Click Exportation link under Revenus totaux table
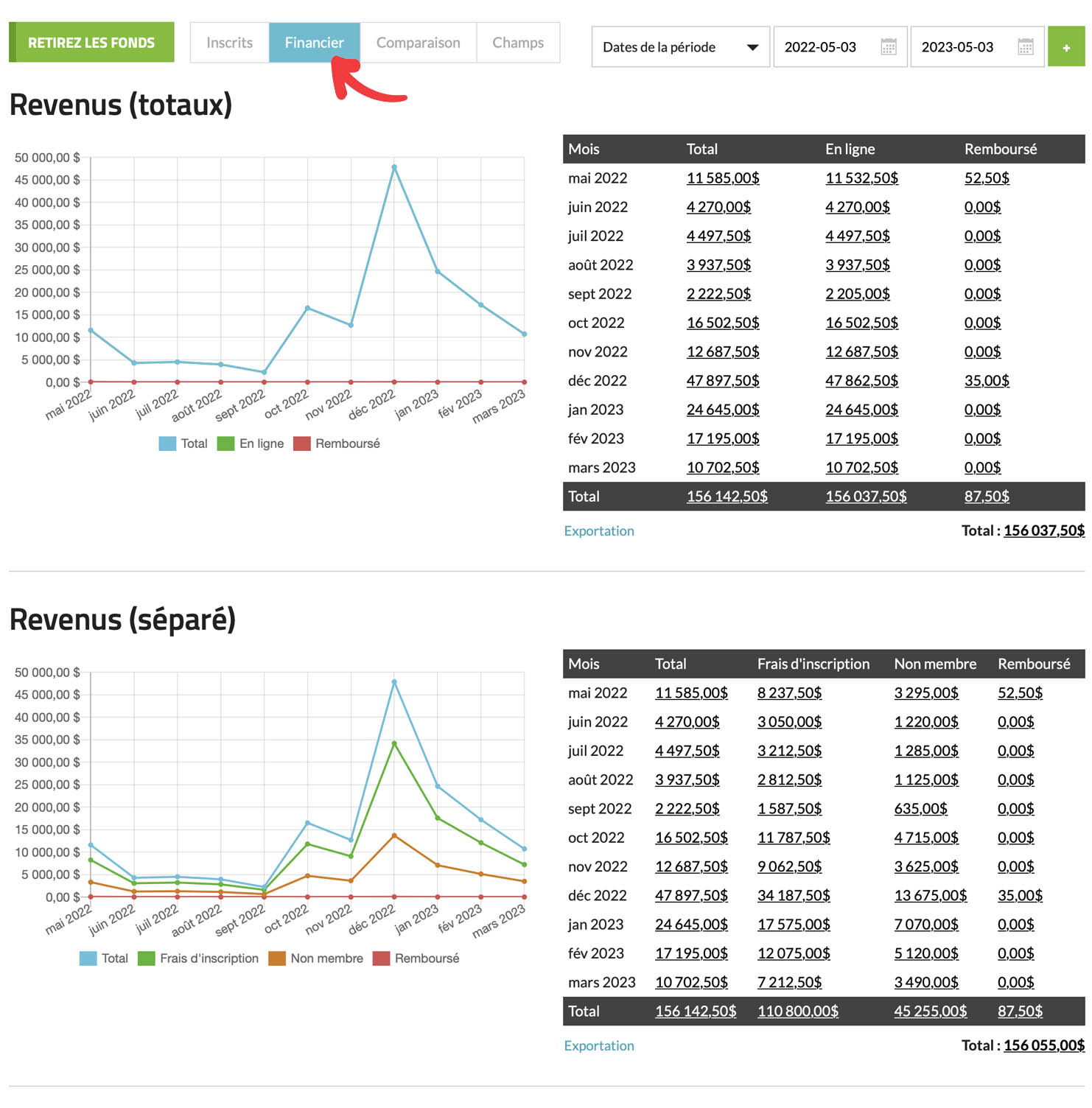The image size is (1092, 1108). [598, 531]
